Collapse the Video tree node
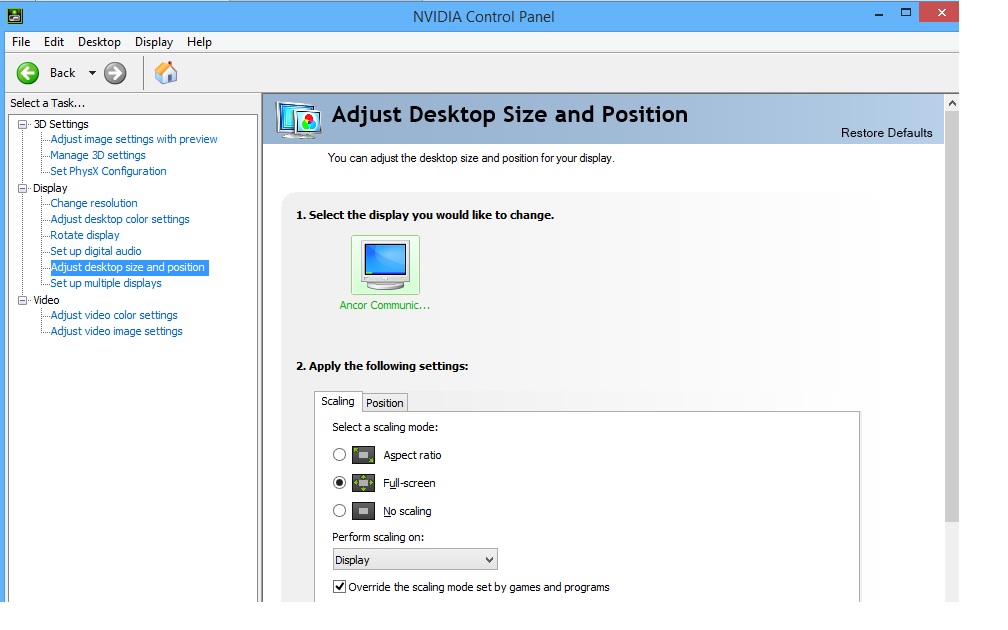1008x630 pixels. coord(22,300)
